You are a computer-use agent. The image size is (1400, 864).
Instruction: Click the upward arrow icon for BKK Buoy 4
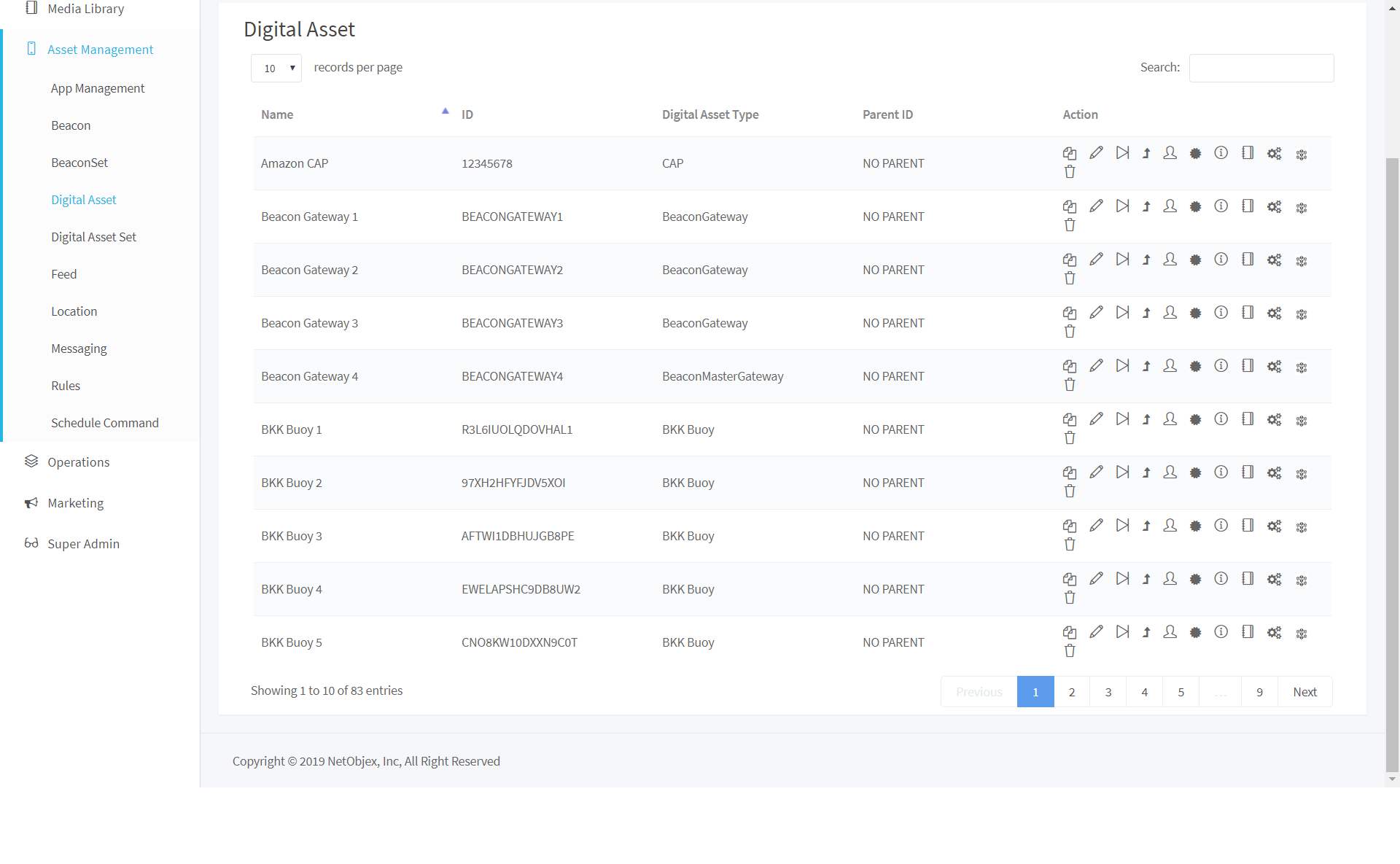[1146, 579]
